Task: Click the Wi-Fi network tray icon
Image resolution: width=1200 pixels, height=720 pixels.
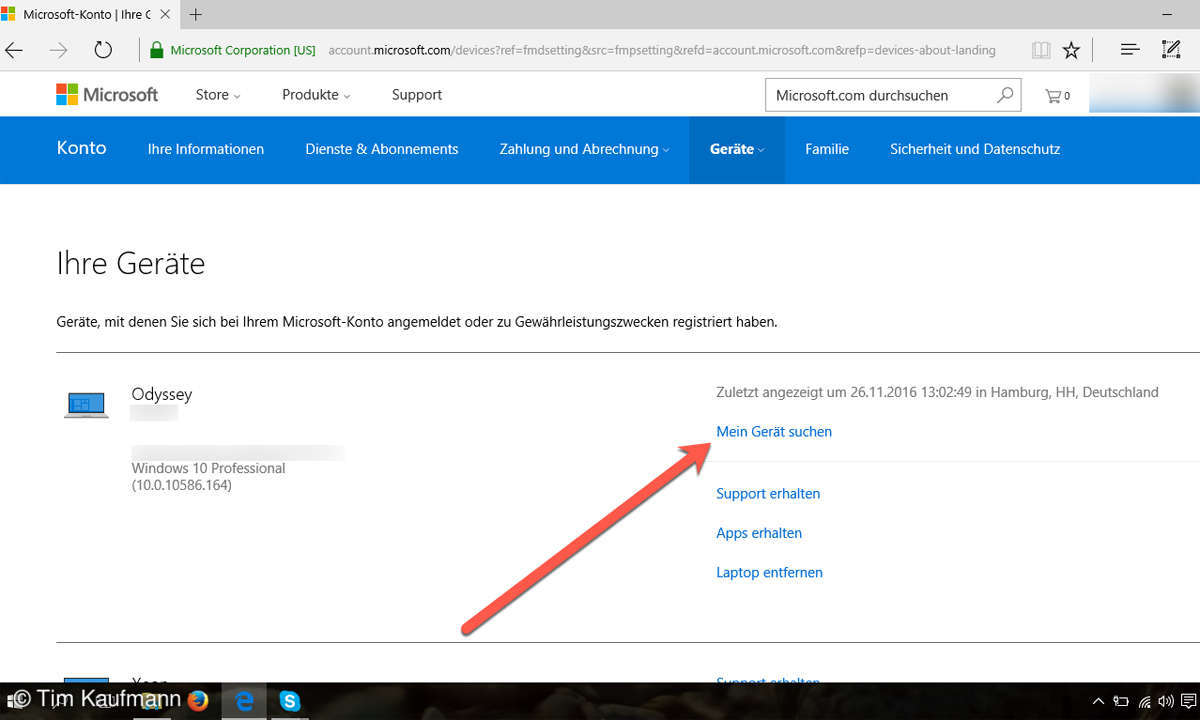Action: coord(1145,701)
